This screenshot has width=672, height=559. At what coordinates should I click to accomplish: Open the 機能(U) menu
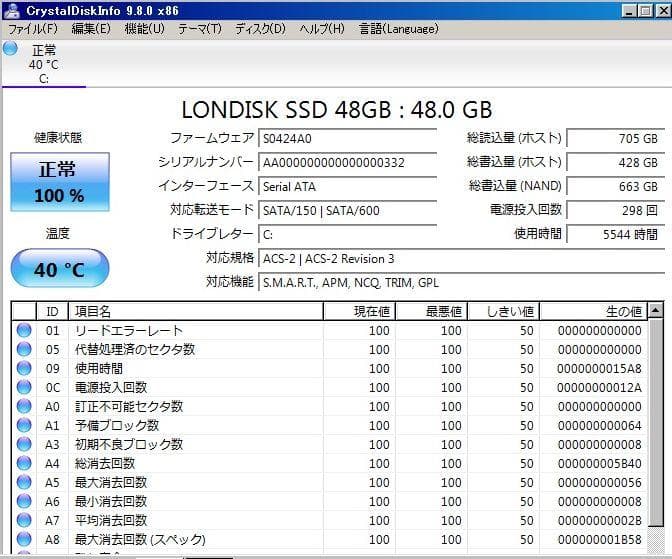144,29
